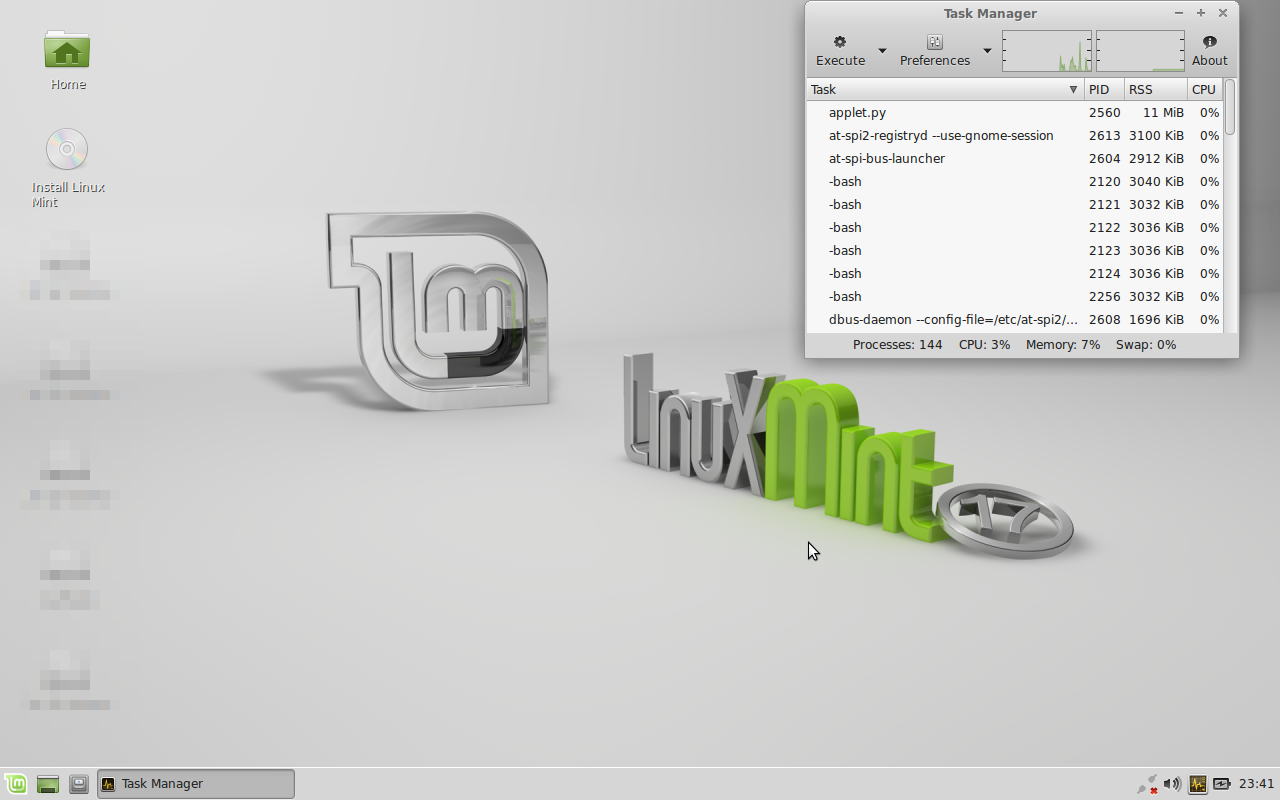This screenshot has width=1280, height=800.
Task: Click the 0% CPU cell in applet.py row
Action: click(x=1209, y=113)
